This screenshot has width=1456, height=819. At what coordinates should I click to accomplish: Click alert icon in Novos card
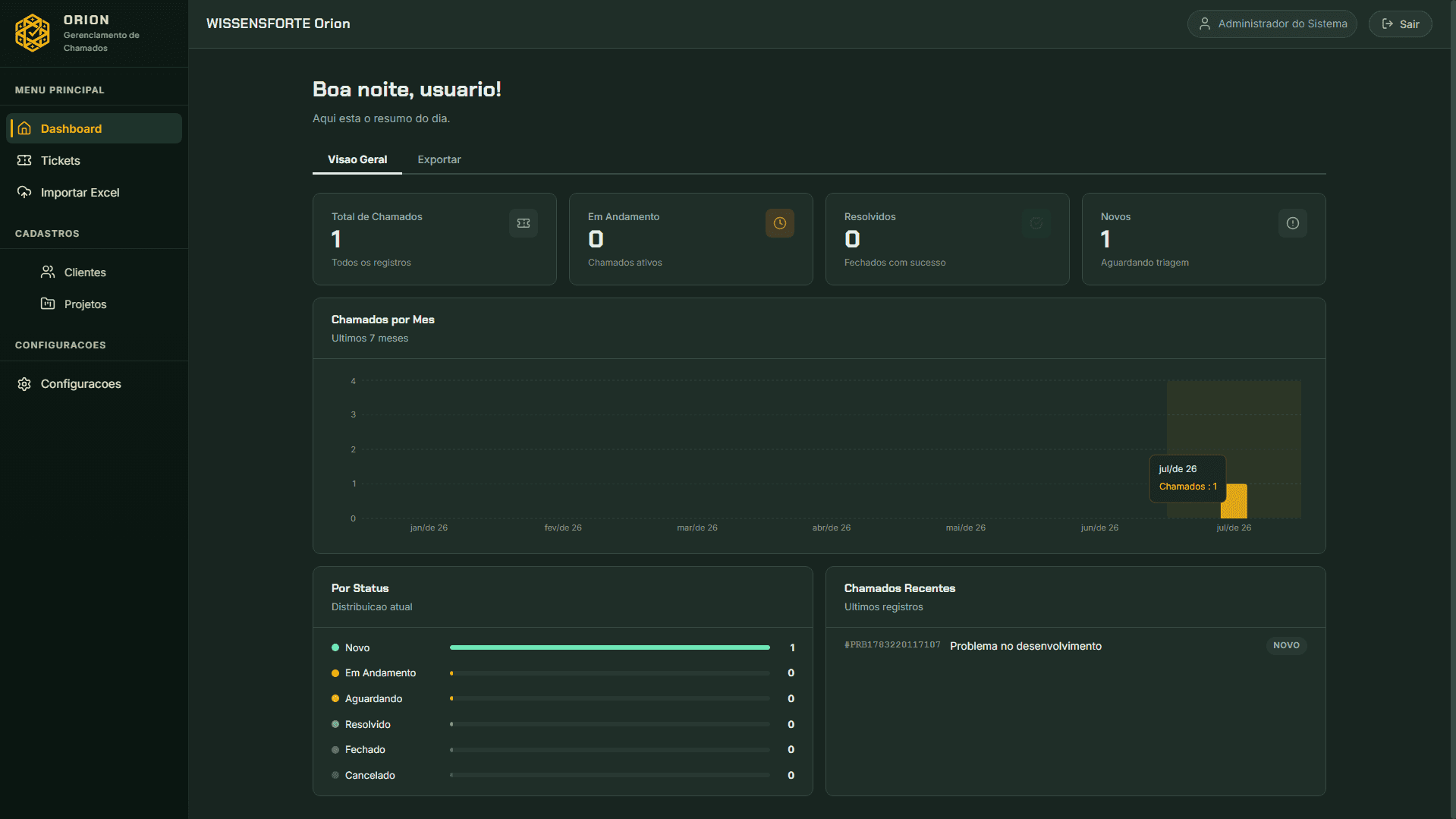(1293, 223)
